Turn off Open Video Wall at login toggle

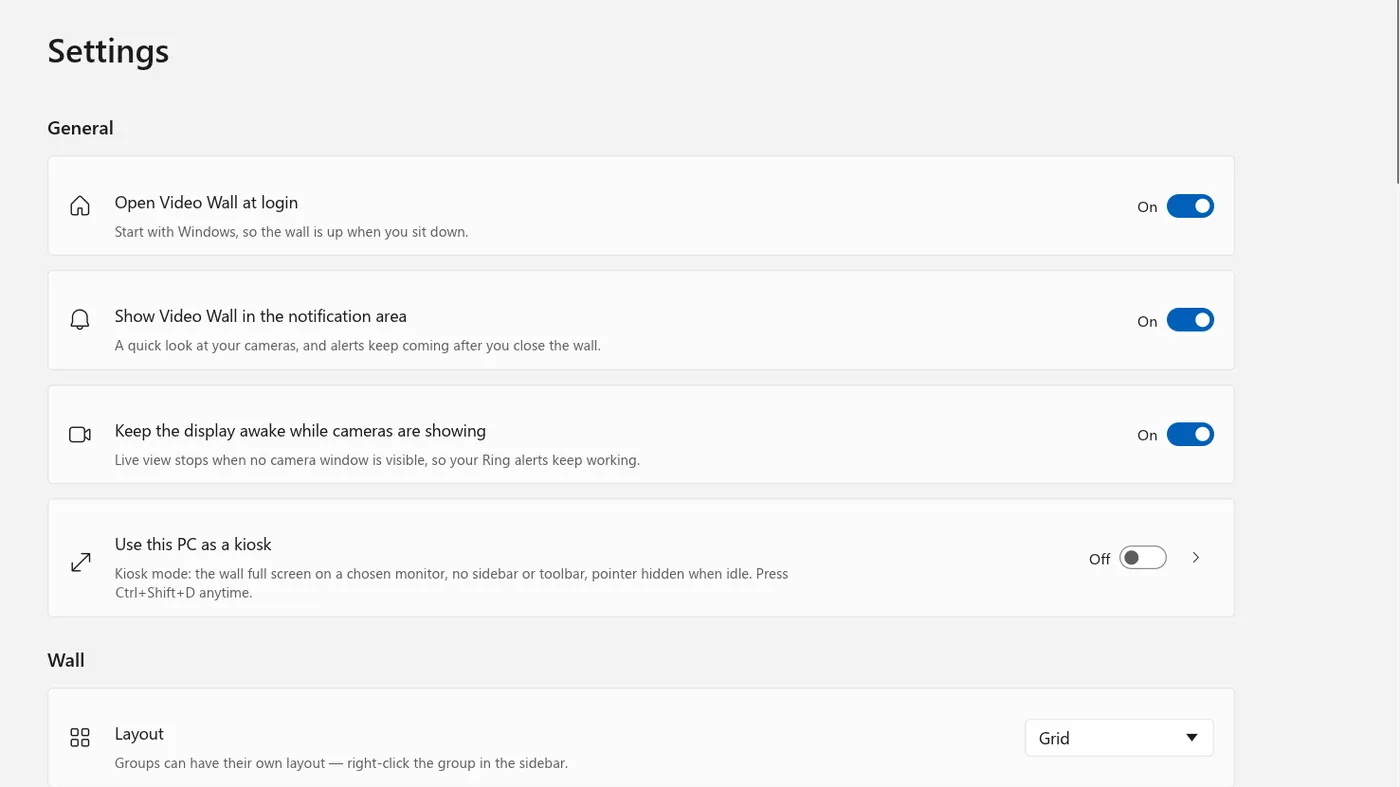[x=1190, y=206]
